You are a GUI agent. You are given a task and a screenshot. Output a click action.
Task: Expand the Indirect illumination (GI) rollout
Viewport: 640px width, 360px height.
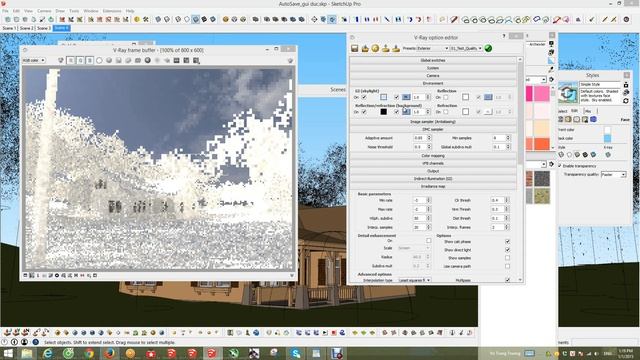tap(433, 179)
